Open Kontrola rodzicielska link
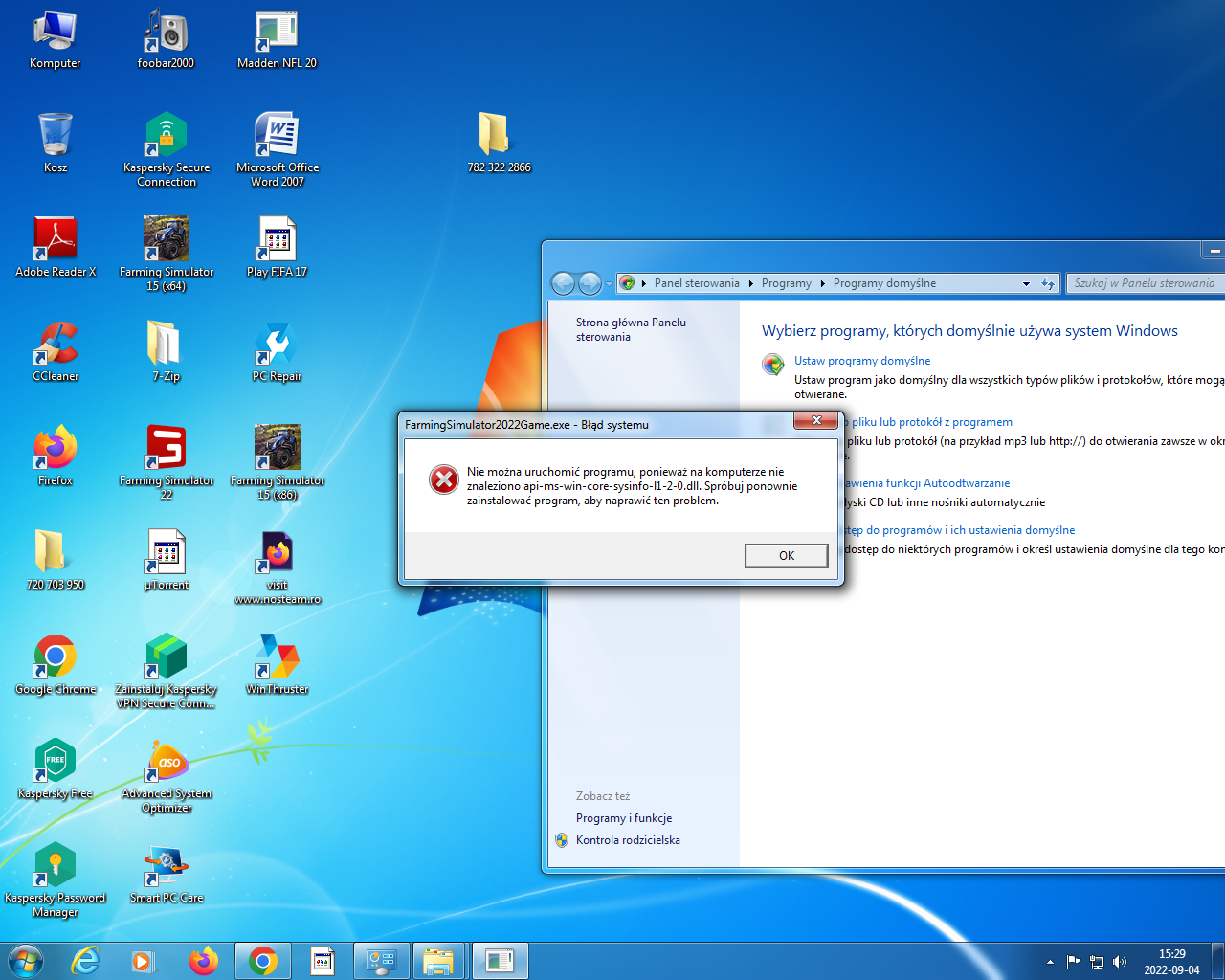Screen dimensions: 1225x980 pyautogui.click(x=628, y=840)
